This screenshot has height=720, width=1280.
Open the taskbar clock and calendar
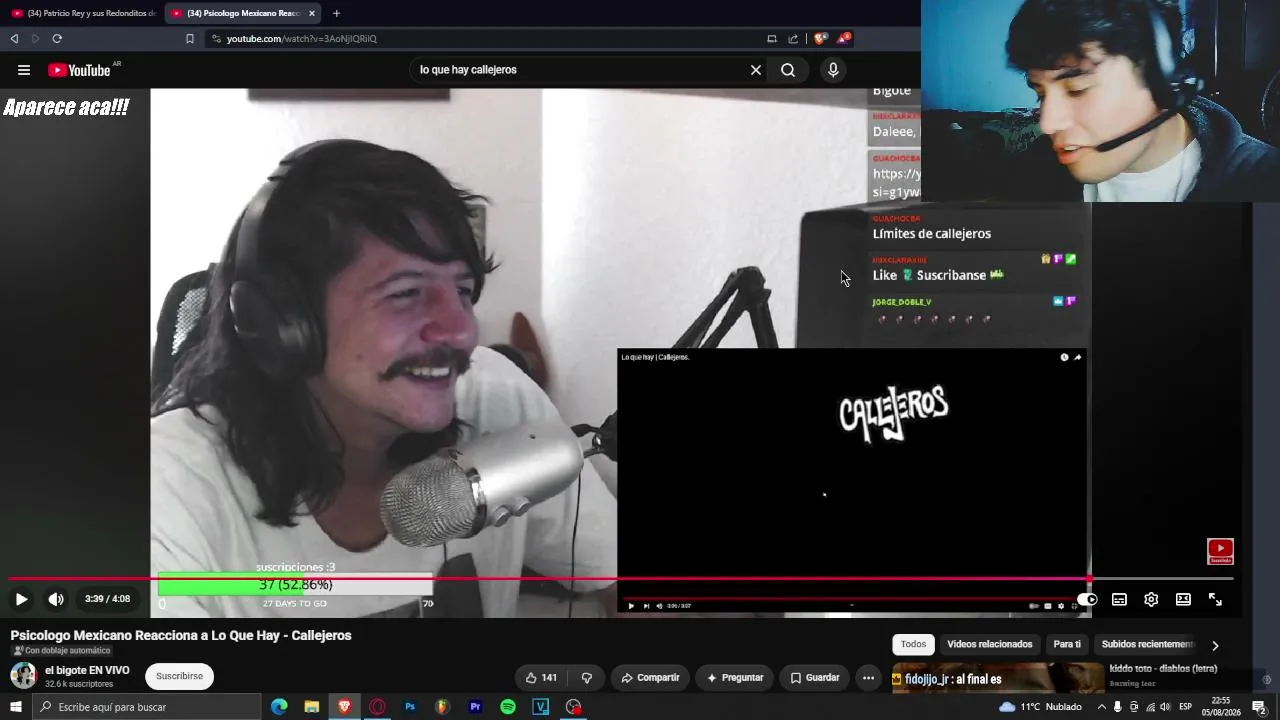[1221, 707]
